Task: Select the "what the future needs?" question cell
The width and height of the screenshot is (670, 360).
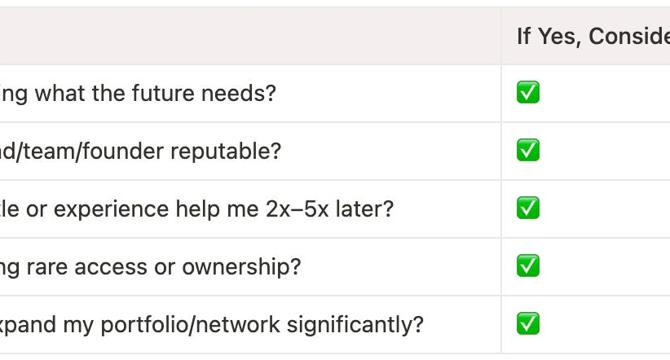Action: click(x=250, y=94)
